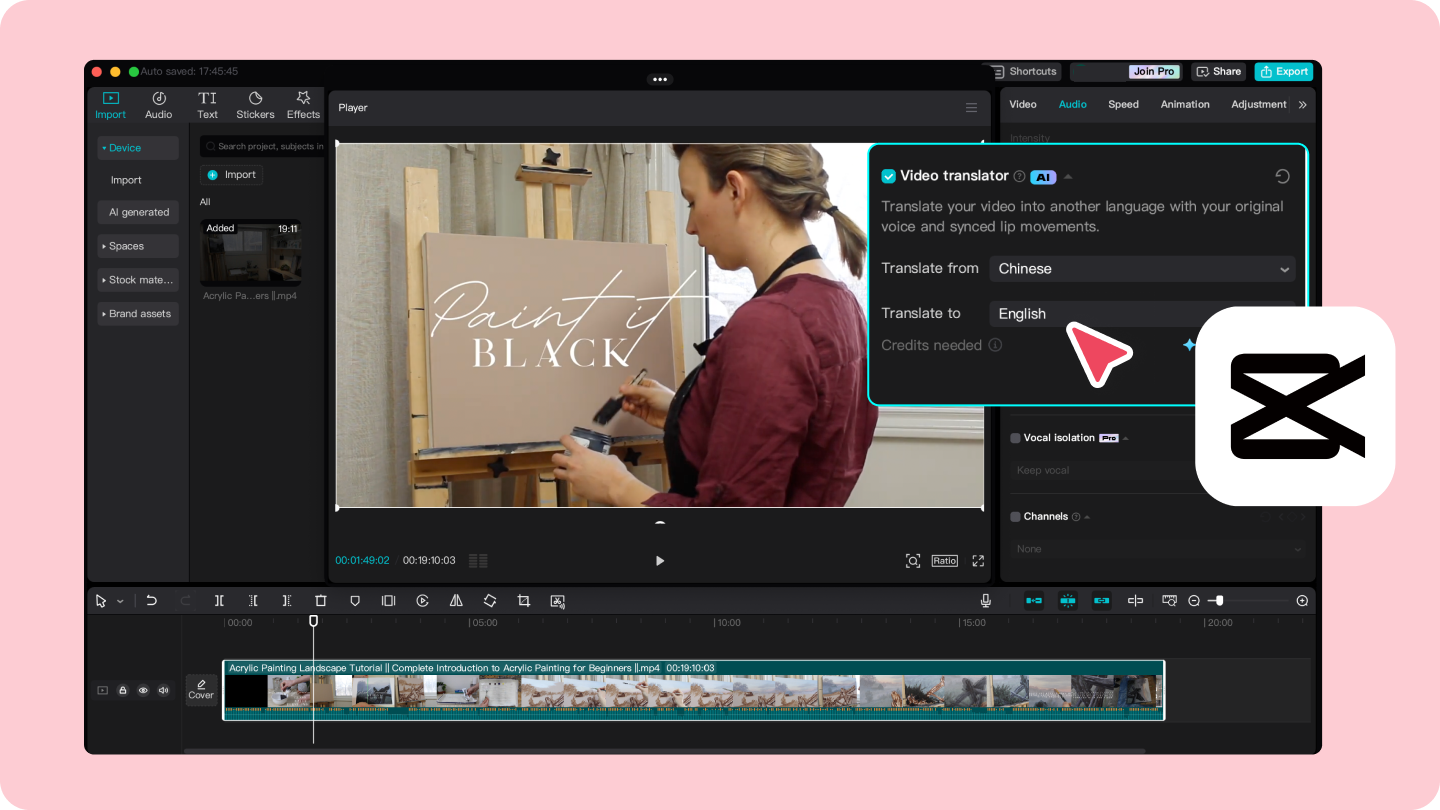Toggle auto snapping in timeline toolbar
The image size is (1440, 810).
click(x=1068, y=601)
